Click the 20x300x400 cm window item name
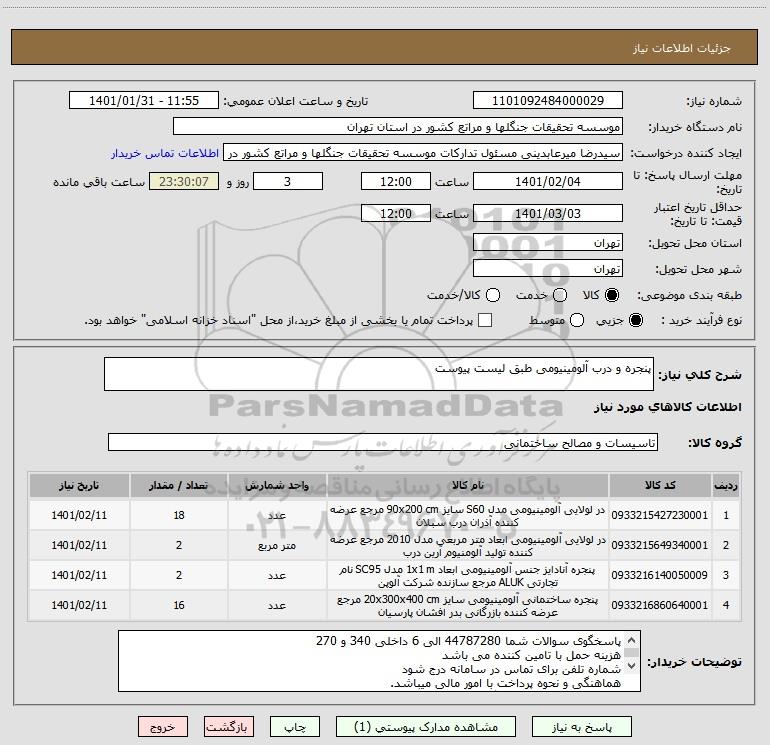The image size is (770, 745). (468, 606)
